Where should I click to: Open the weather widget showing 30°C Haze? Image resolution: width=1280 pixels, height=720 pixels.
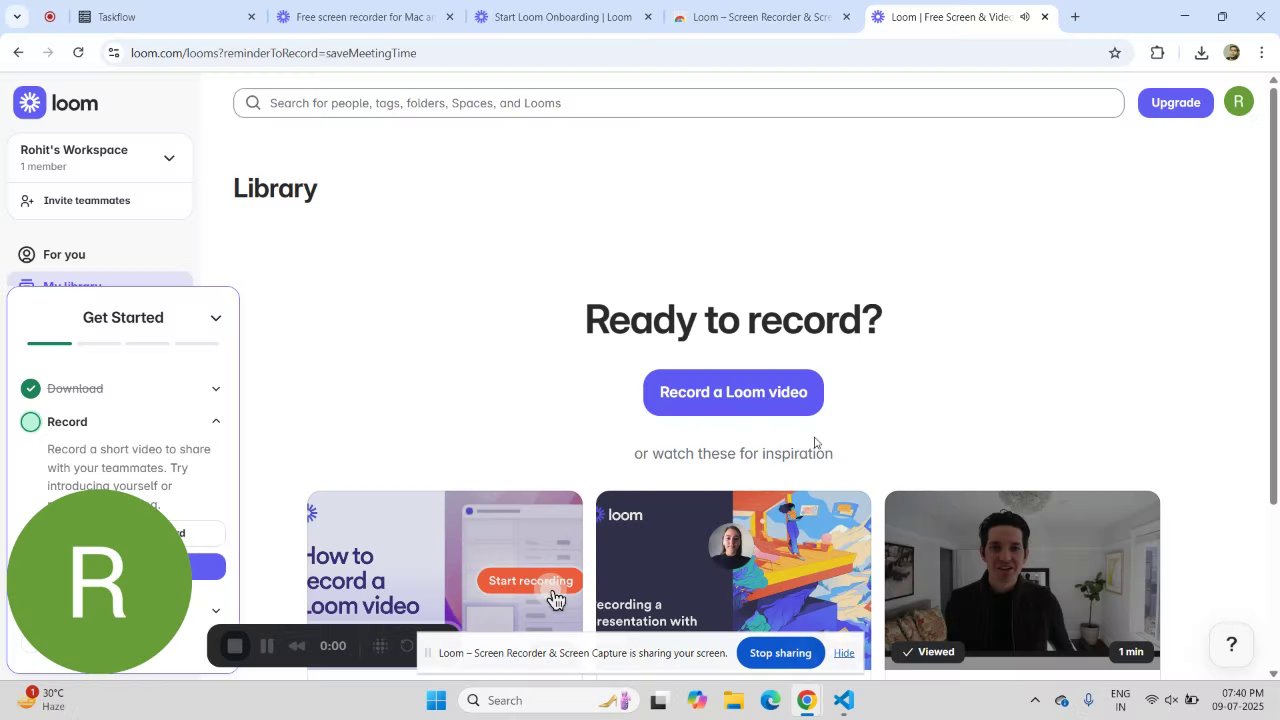pos(42,700)
